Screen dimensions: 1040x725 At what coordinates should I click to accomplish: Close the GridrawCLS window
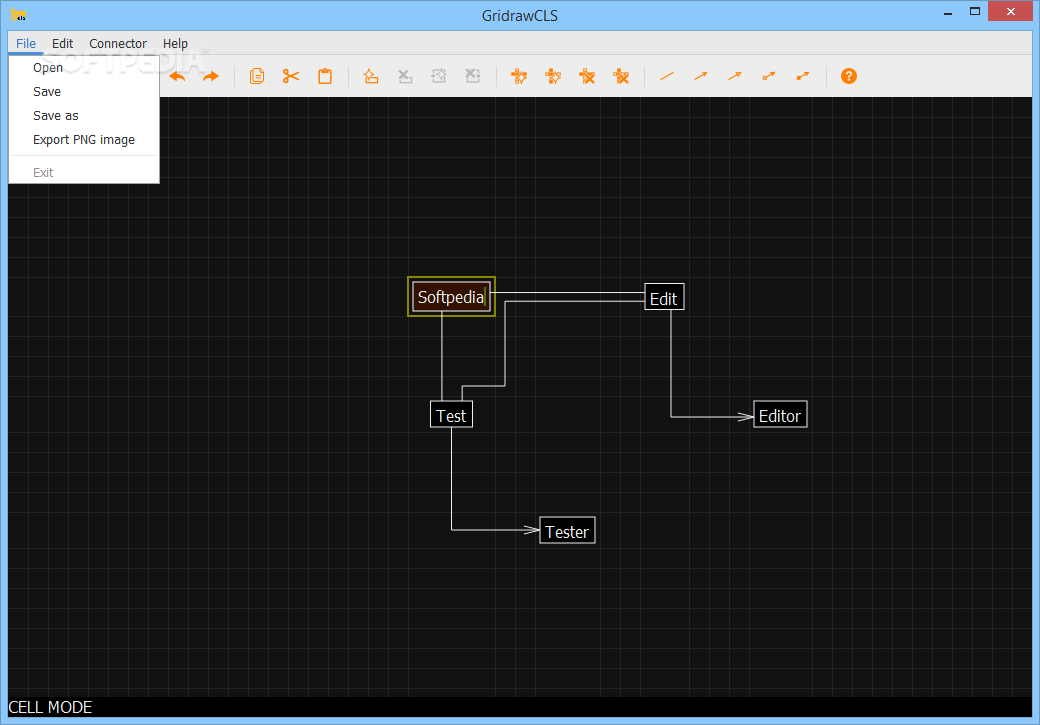1010,11
